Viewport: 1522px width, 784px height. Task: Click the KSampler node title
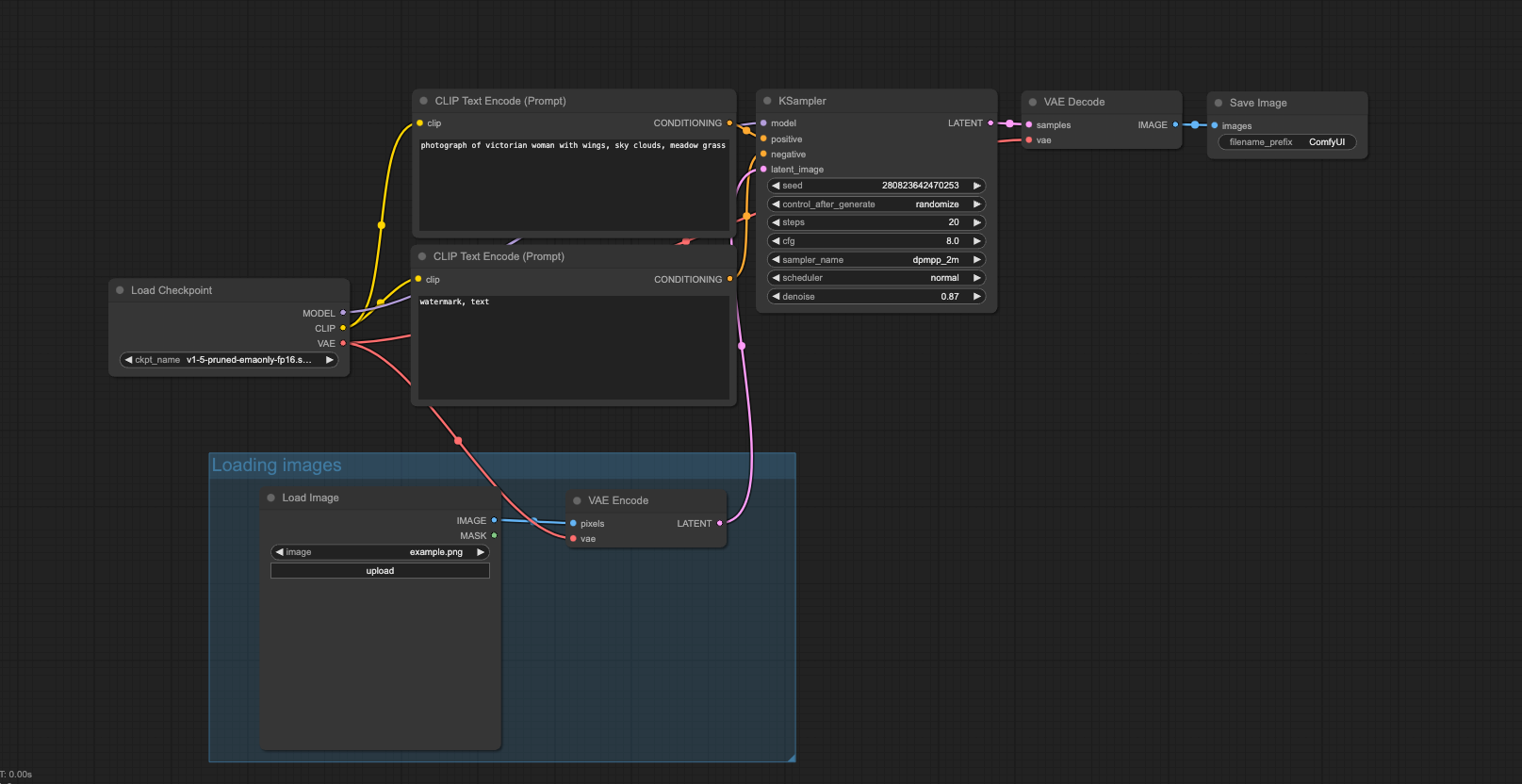(x=802, y=101)
